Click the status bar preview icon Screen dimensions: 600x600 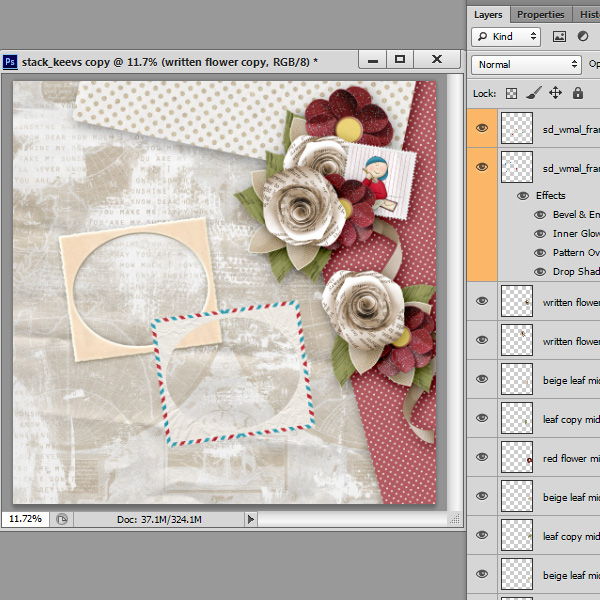tap(62, 519)
